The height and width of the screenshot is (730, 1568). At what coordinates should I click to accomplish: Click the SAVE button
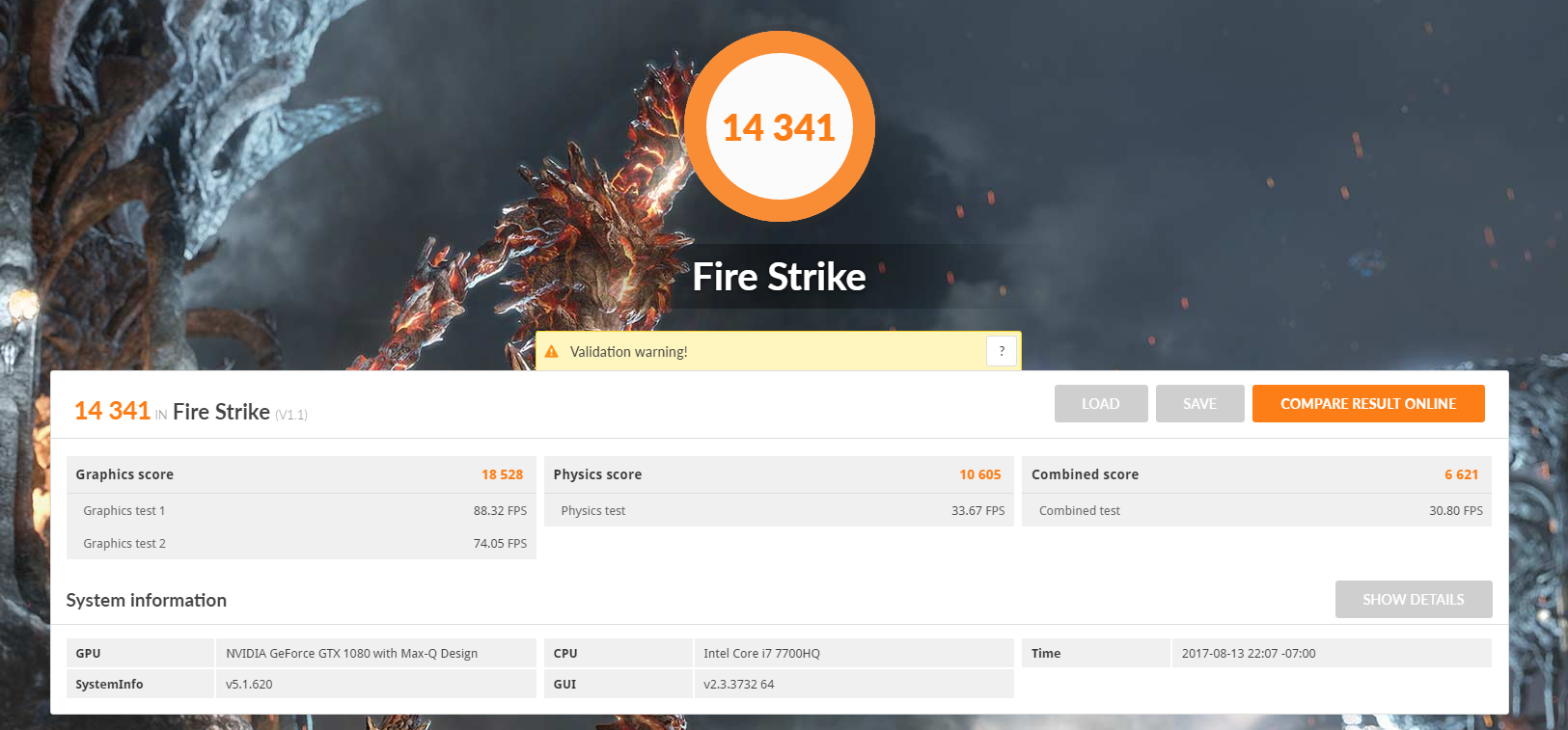pos(1199,404)
